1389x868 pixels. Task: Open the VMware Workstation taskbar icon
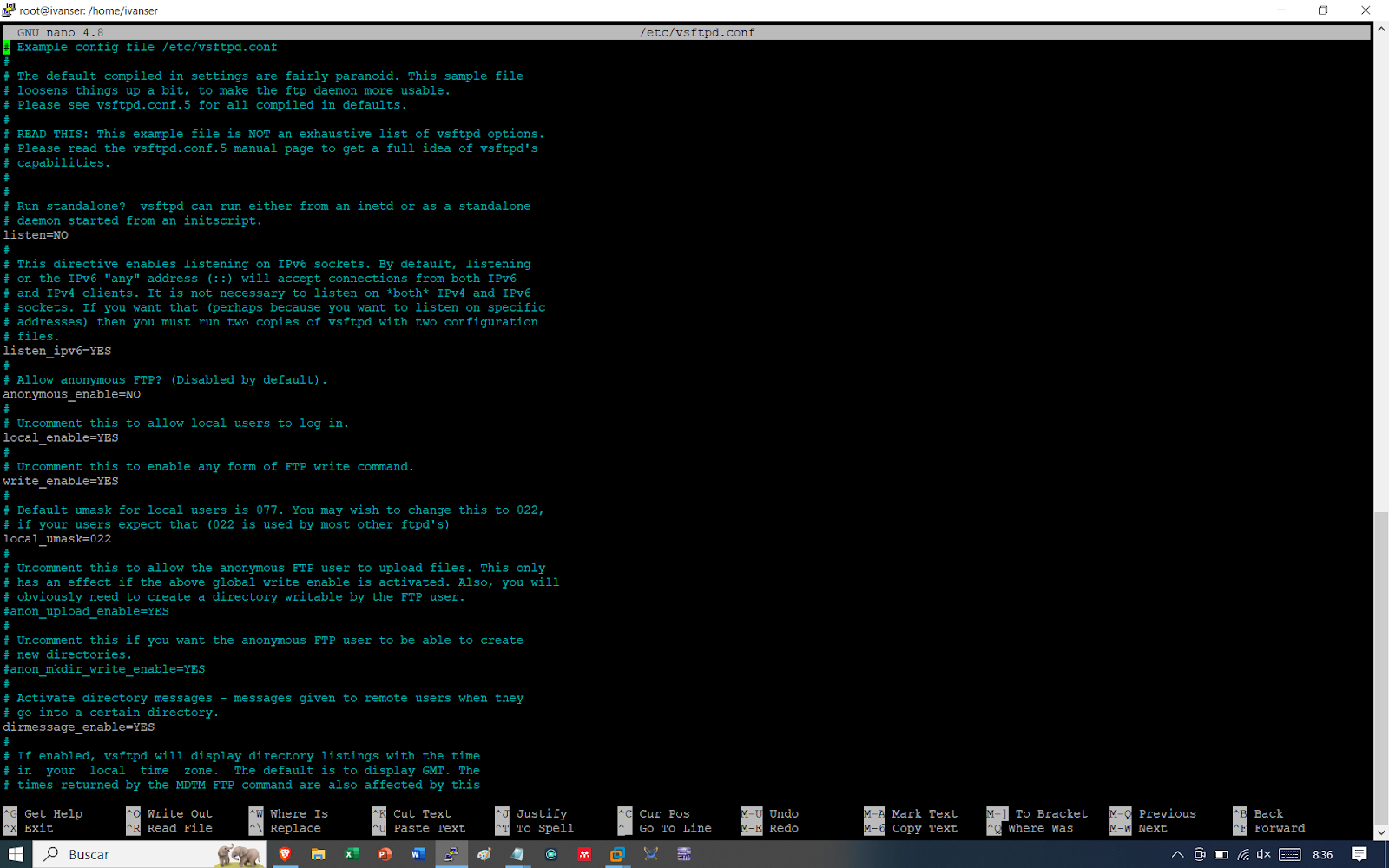click(x=617, y=854)
